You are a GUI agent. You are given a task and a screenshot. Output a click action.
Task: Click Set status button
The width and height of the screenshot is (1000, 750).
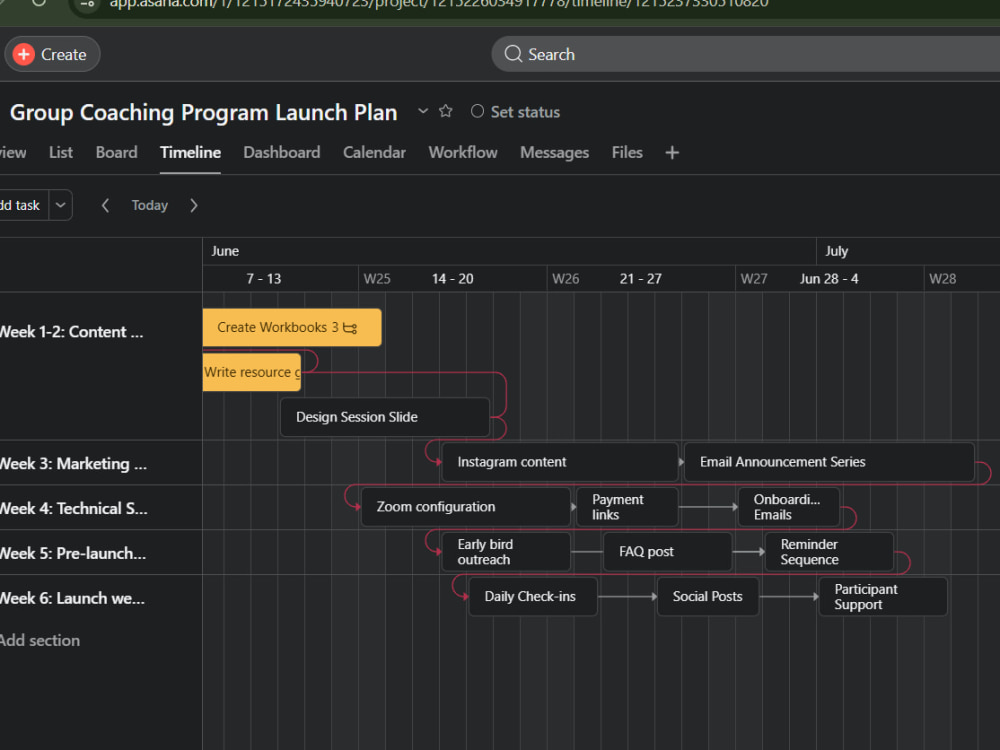(x=515, y=112)
